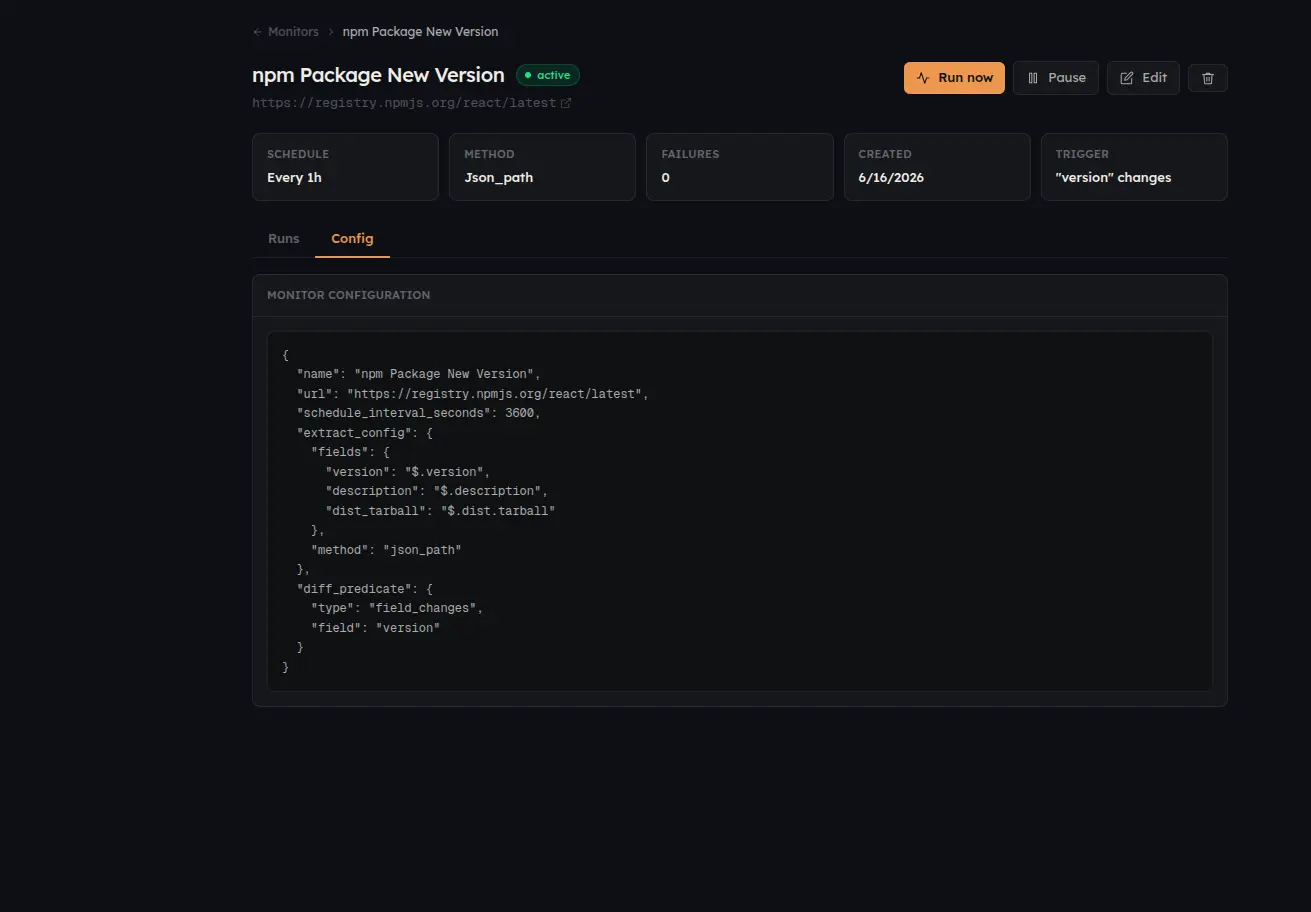The image size is (1311, 912).
Task: Click the Monitor Configuration header
Action: 740,296
